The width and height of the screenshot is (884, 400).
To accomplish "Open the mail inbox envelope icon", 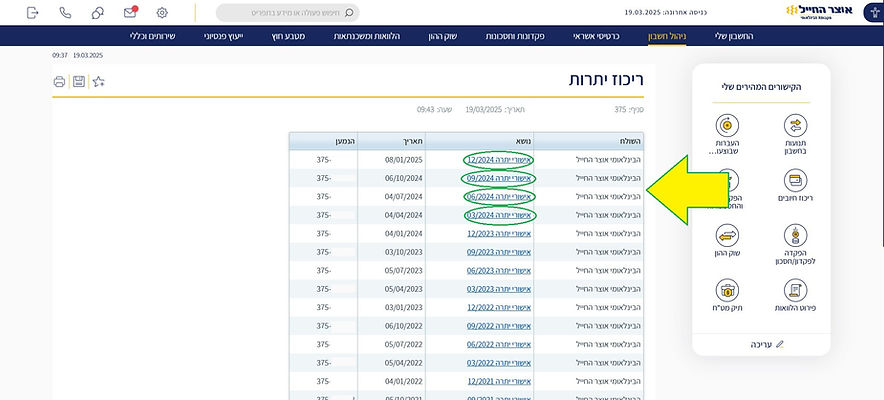I will pos(130,12).
